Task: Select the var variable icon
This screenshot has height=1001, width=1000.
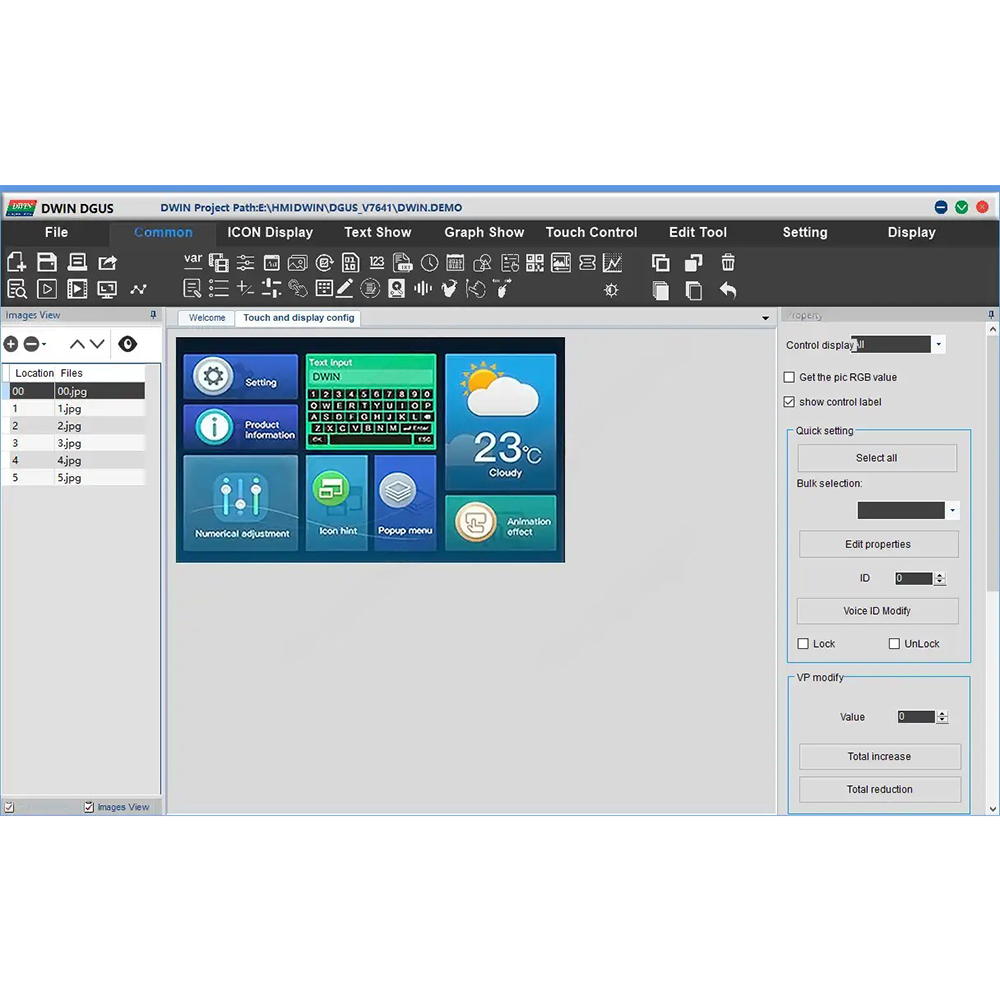Action: click(193, 260)
